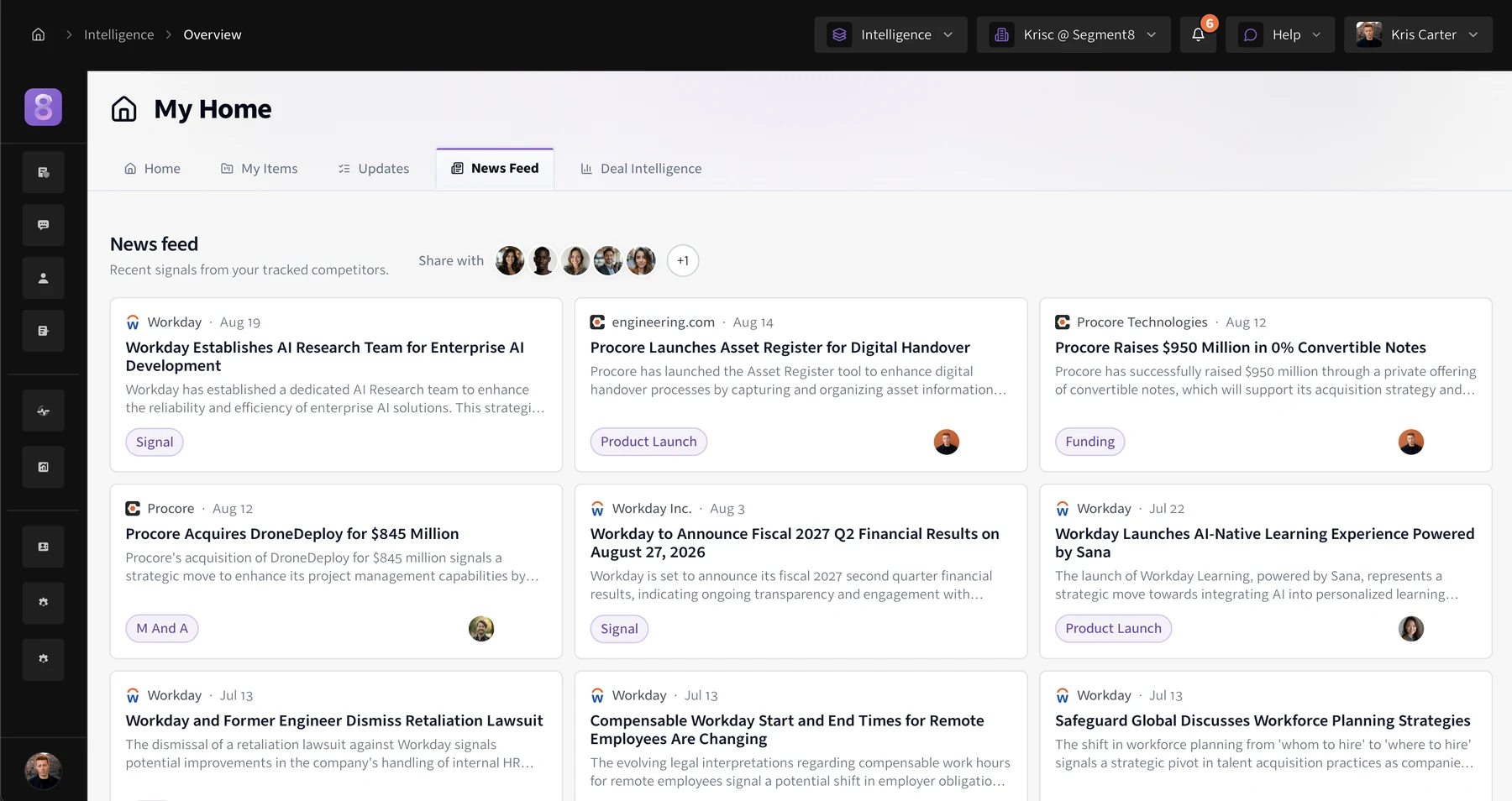Open the chat message sidebar icon

(43, 225)
